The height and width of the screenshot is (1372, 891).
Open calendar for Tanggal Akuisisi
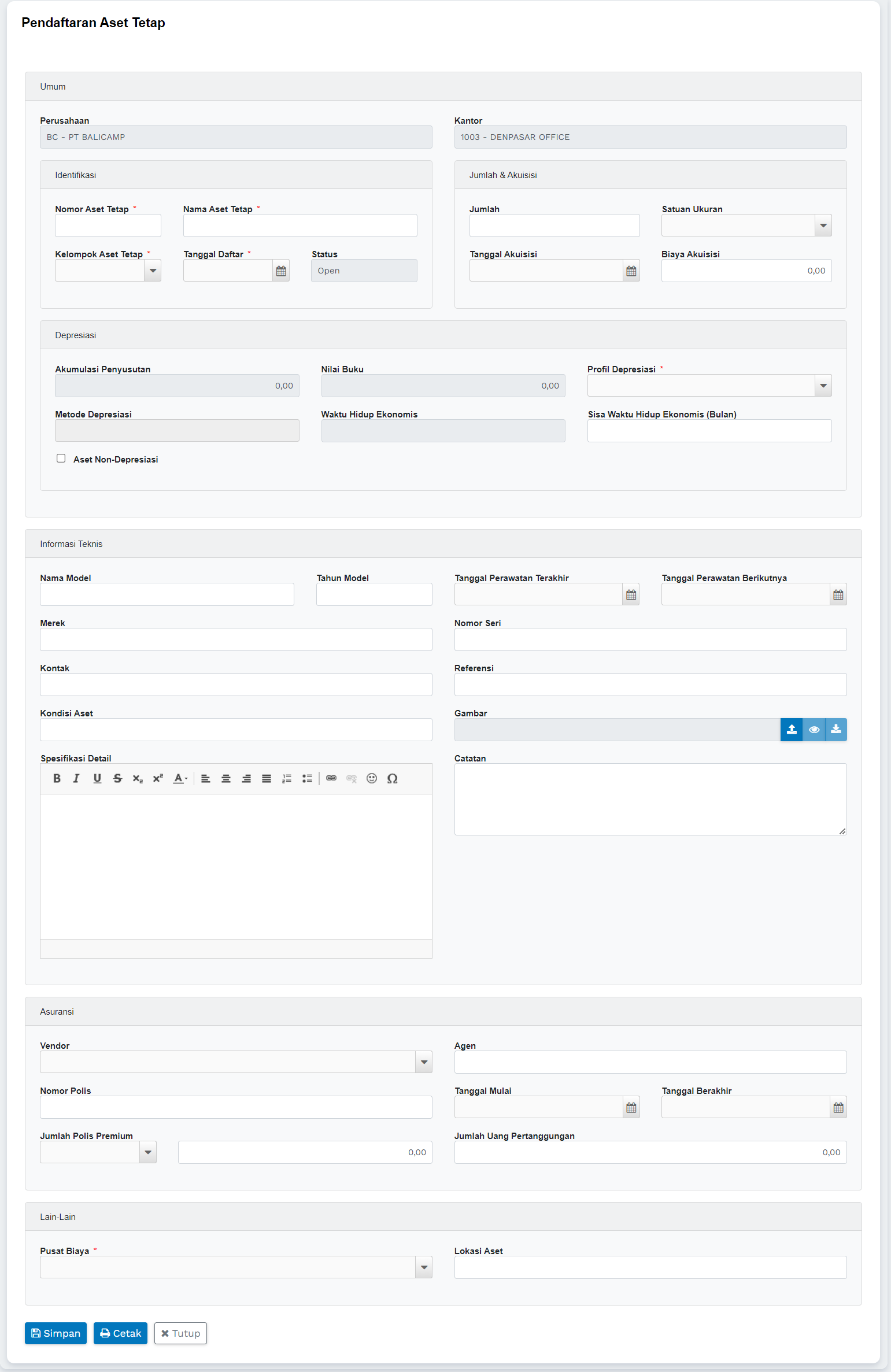[x=631, y=271]
